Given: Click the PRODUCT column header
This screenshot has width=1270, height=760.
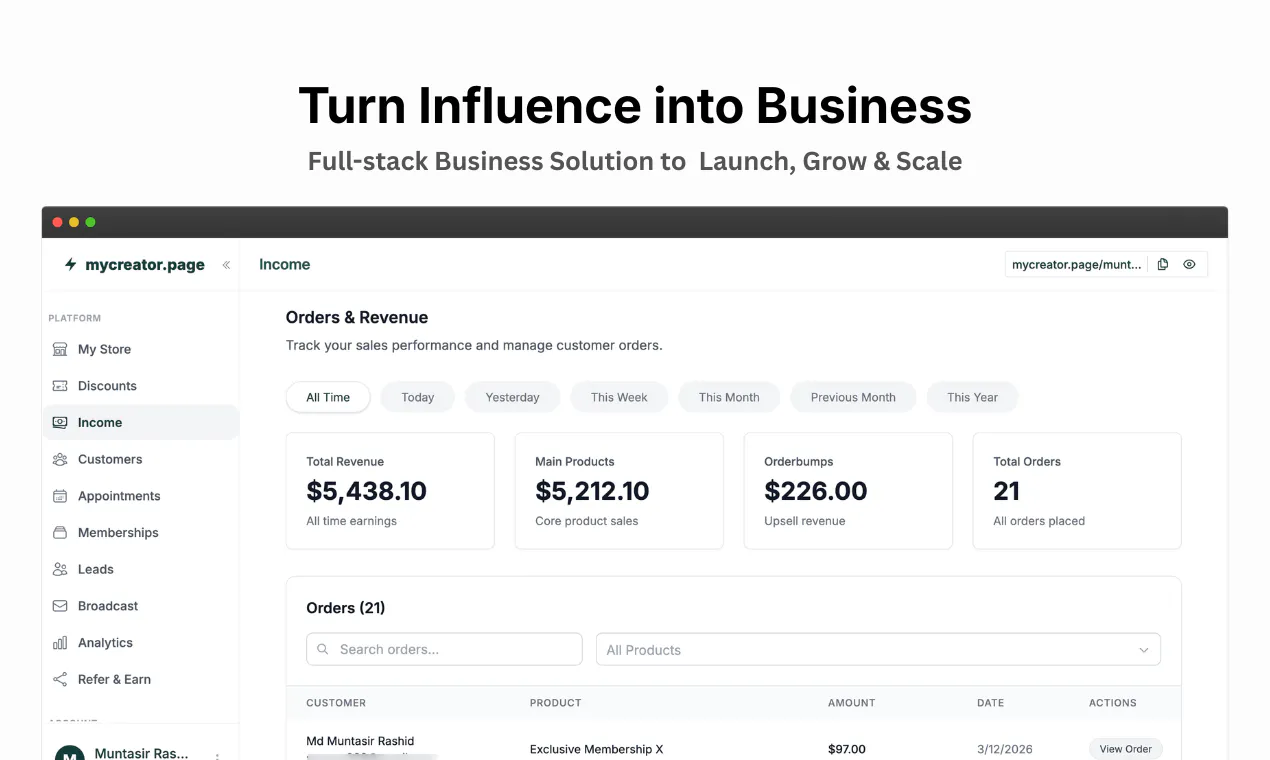Looking at the screenshot, I should pyautogui.click(x=556, y=703).
